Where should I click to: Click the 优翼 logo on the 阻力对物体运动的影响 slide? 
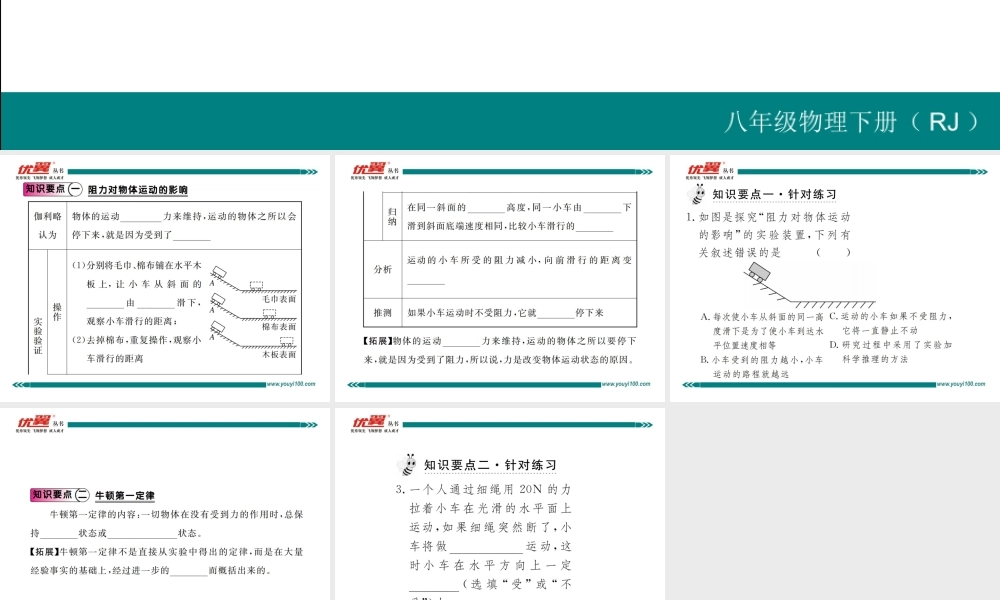(34, 169)
